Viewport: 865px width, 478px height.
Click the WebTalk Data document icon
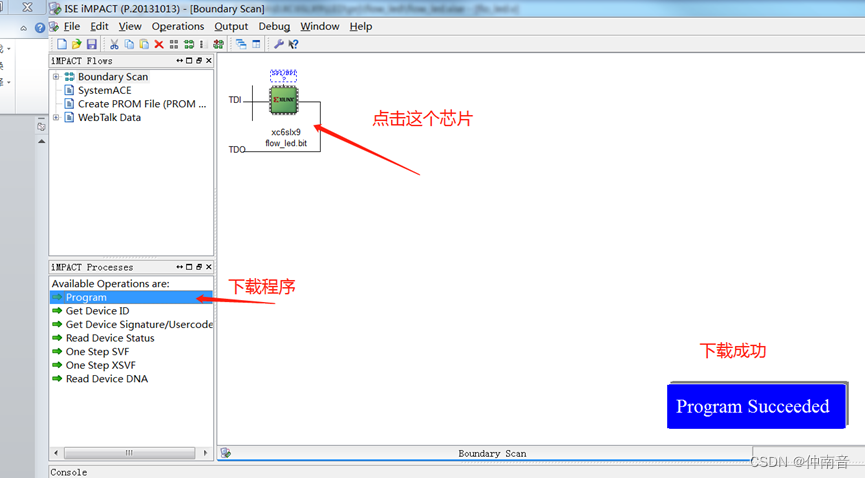(x=70, y=117)
